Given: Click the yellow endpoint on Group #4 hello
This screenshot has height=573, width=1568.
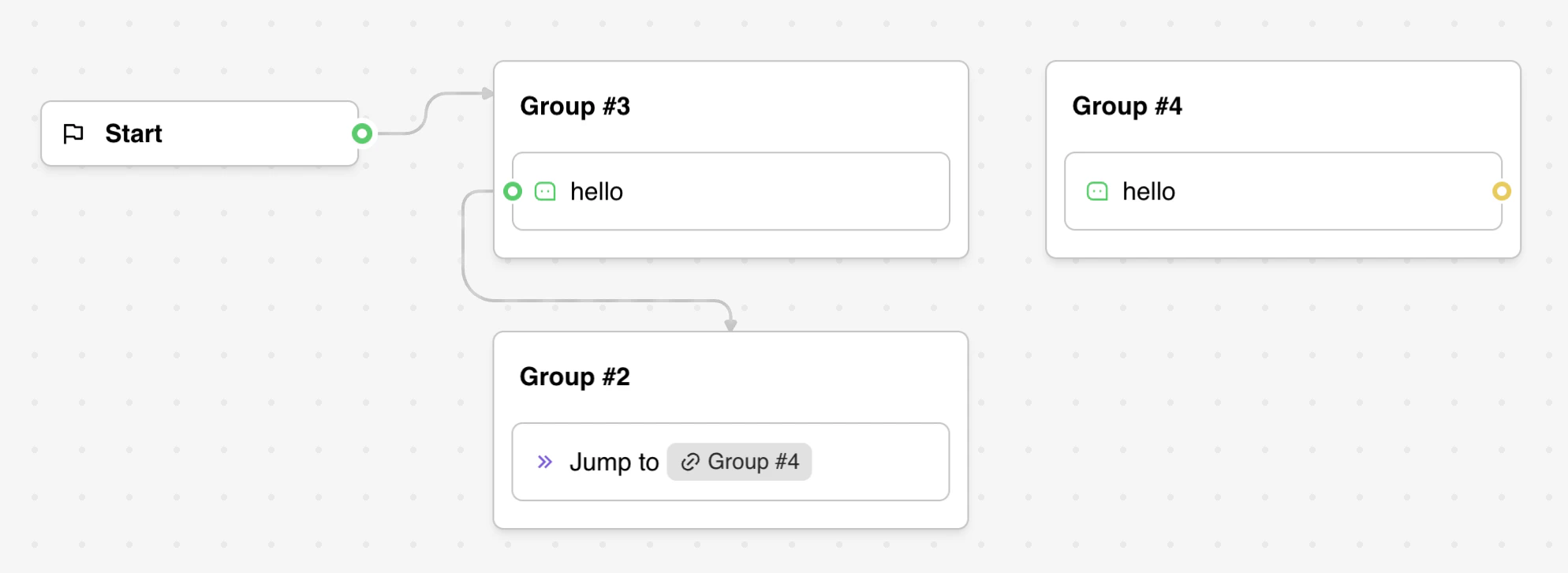Looking at the screenshot, I should pos(1501,191).
